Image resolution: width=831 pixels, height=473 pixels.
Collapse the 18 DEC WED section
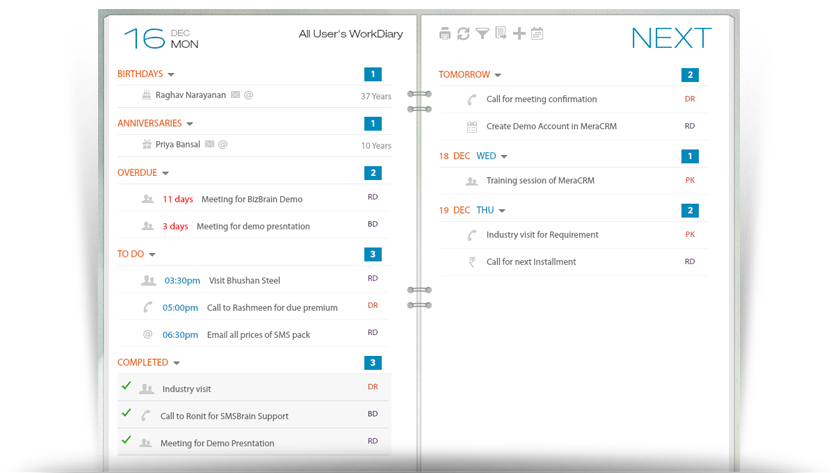(504, 156)
